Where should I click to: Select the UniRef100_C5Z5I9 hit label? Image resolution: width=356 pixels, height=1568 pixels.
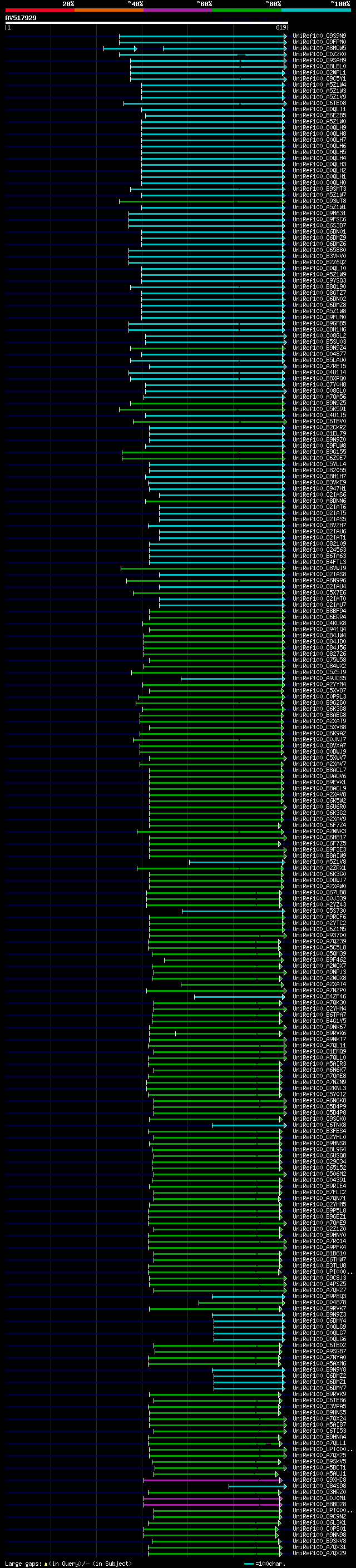tap(319, 672)
